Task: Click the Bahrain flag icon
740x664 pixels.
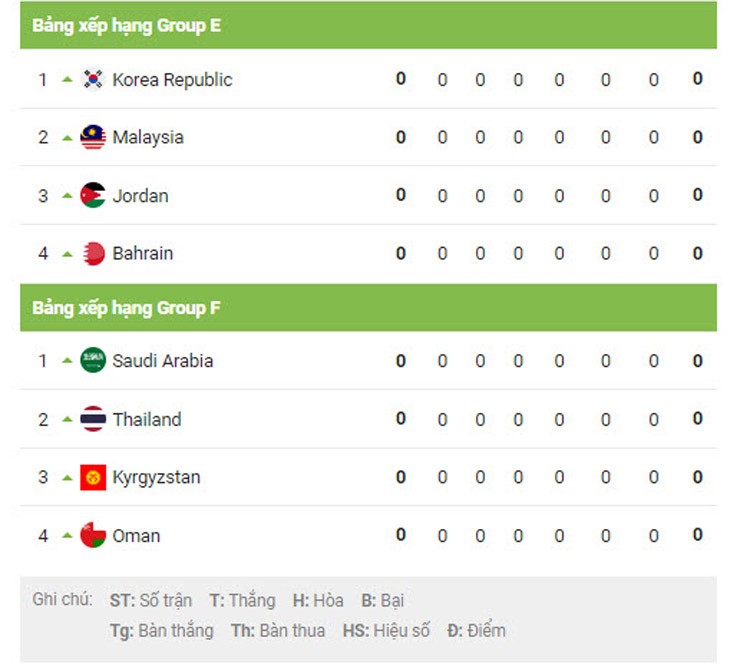Action: coord(93,253)
